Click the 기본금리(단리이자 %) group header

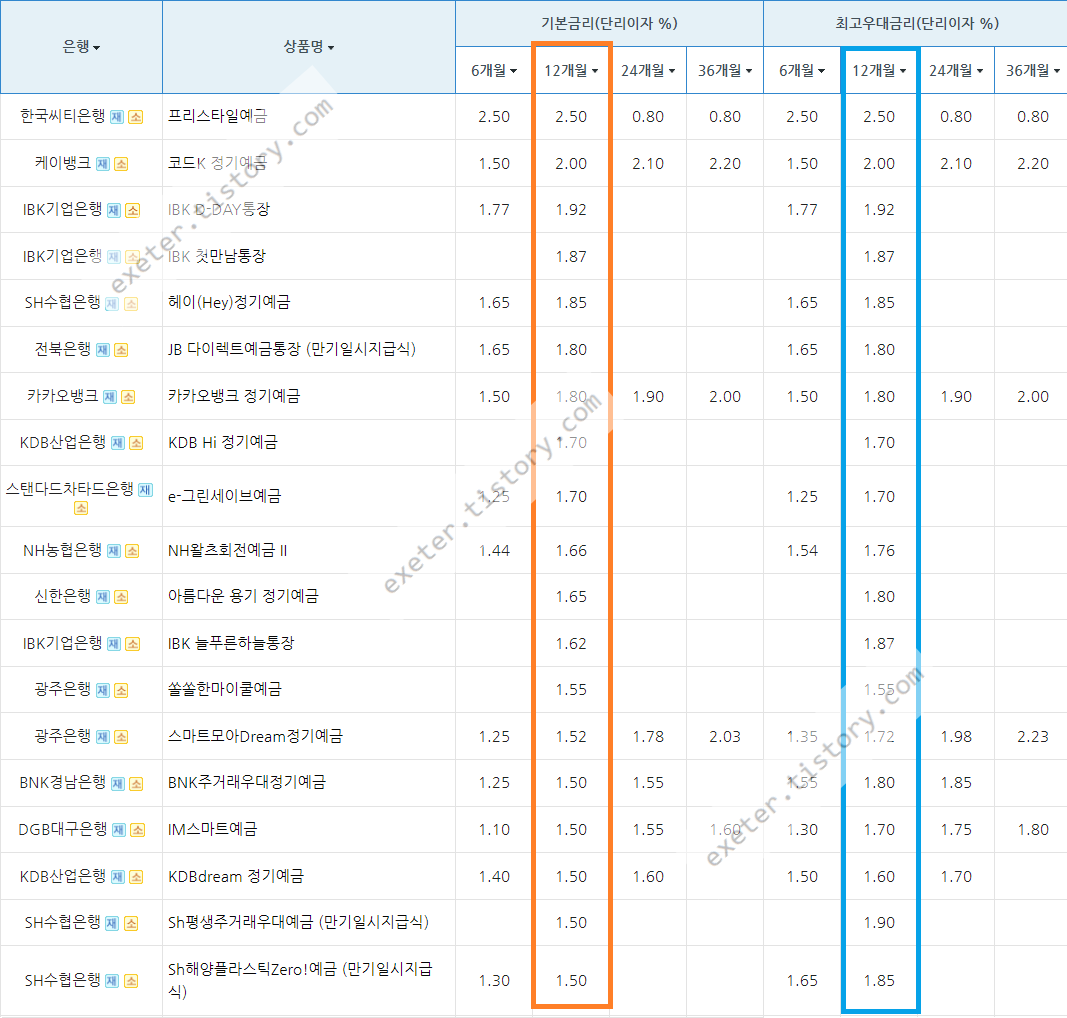609,24
